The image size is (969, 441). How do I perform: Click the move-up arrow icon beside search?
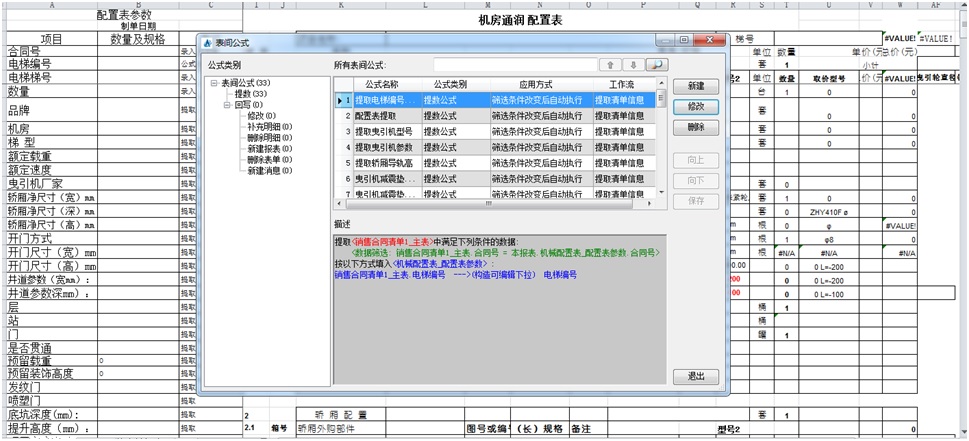(x=607, y=65)
